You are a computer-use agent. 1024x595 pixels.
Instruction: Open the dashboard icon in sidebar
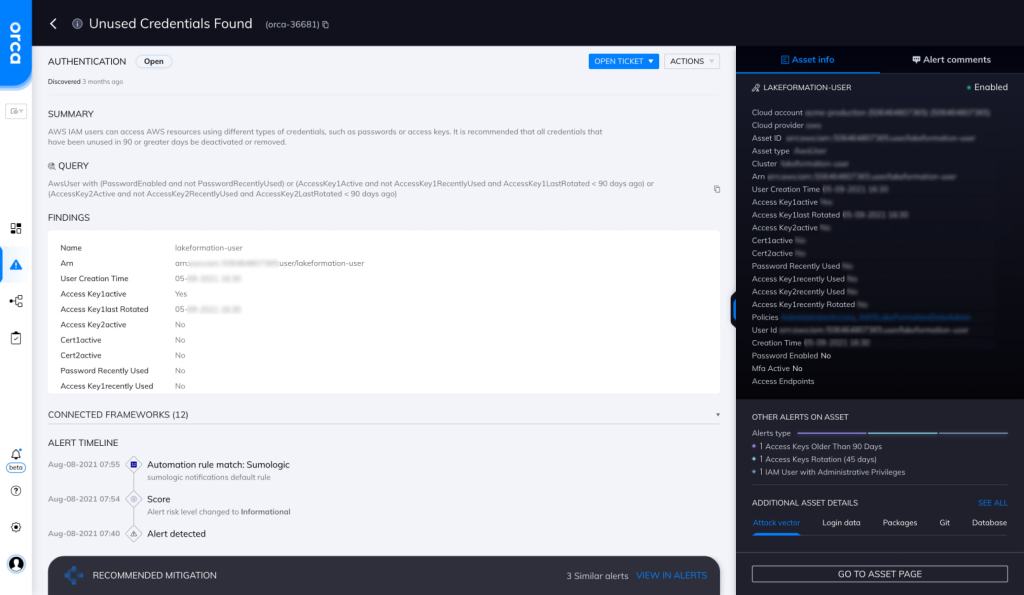[x=16, y=228]
